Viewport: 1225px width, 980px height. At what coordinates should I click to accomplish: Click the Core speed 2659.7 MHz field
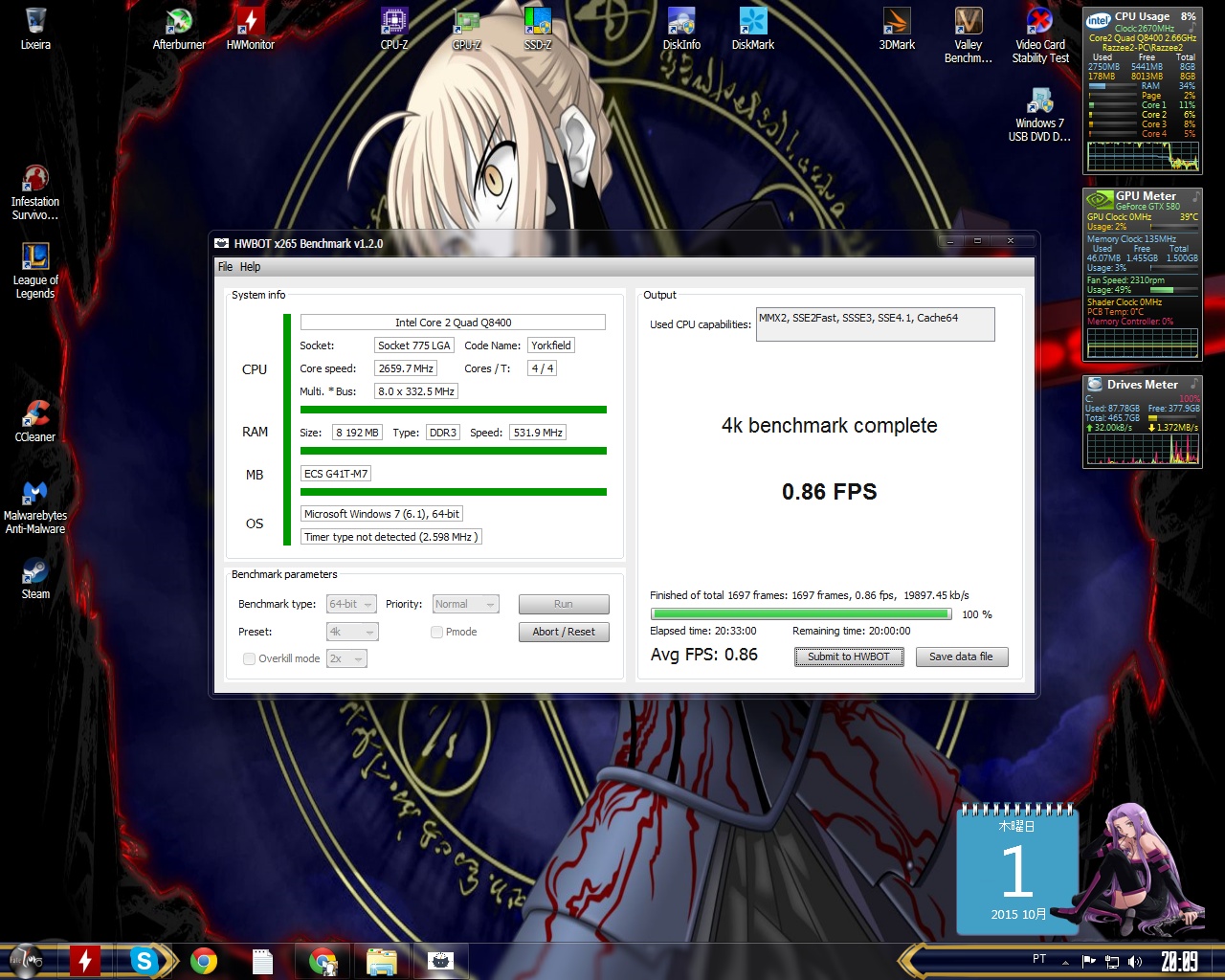point(406,368)
